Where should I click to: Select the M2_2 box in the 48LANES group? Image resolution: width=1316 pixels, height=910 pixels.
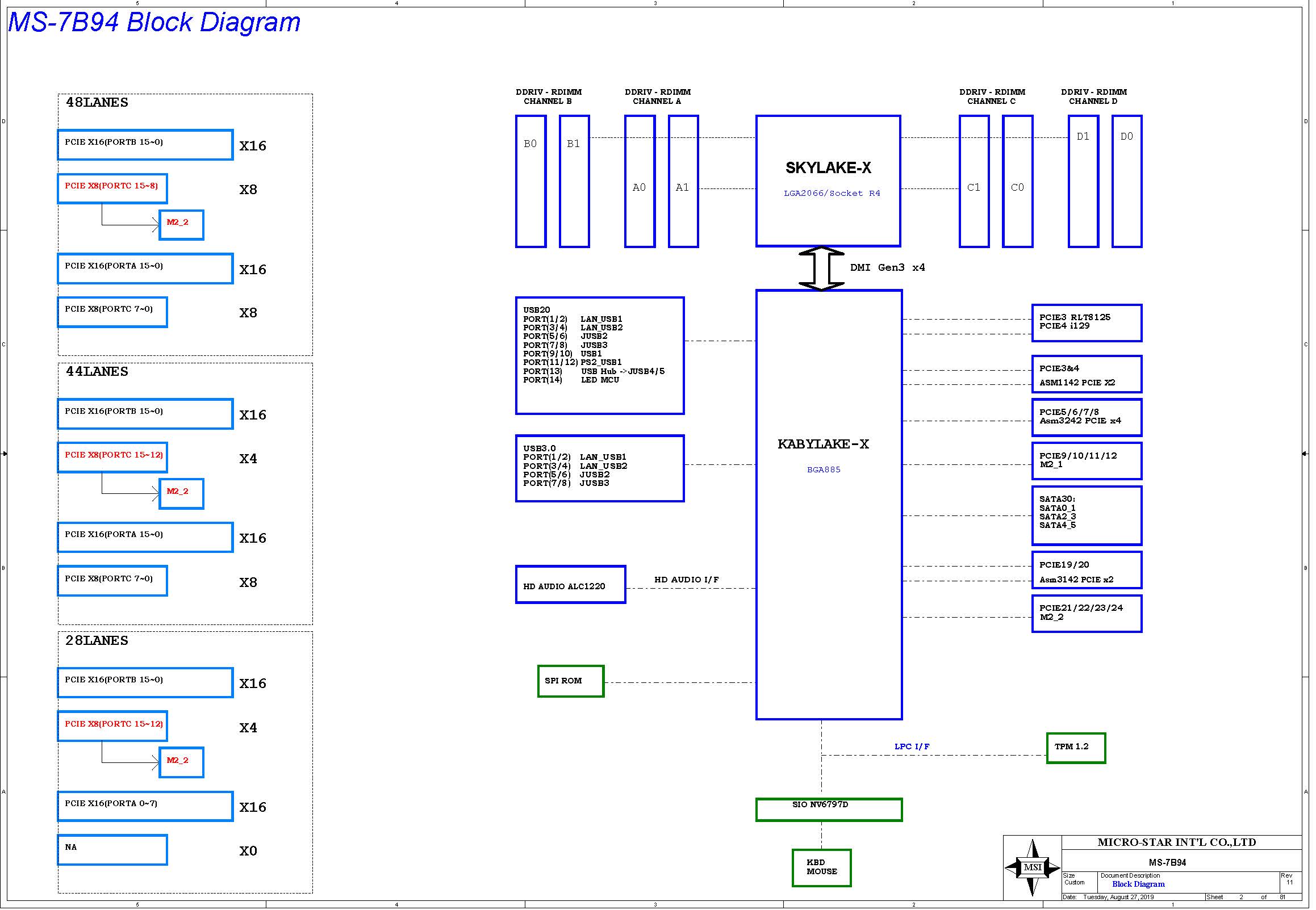coord(181,225)
